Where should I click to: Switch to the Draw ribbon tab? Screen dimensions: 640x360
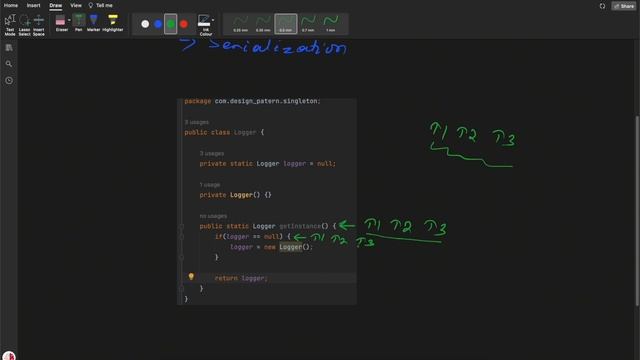pos(56,5)
